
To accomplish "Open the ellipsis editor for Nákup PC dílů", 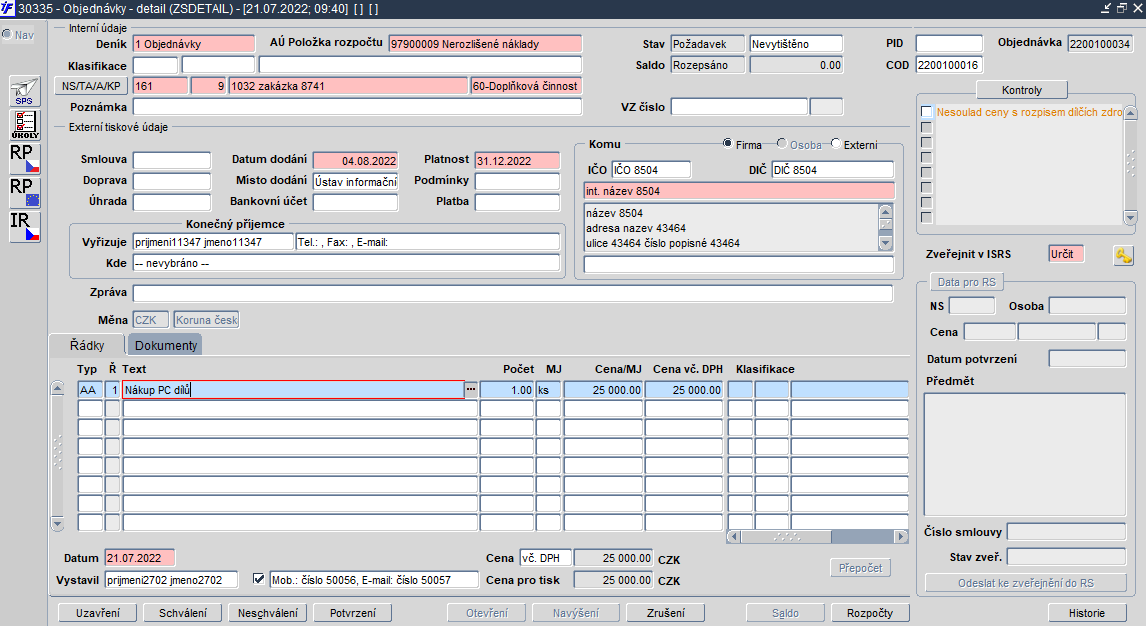I will click(x=471, y=389).
